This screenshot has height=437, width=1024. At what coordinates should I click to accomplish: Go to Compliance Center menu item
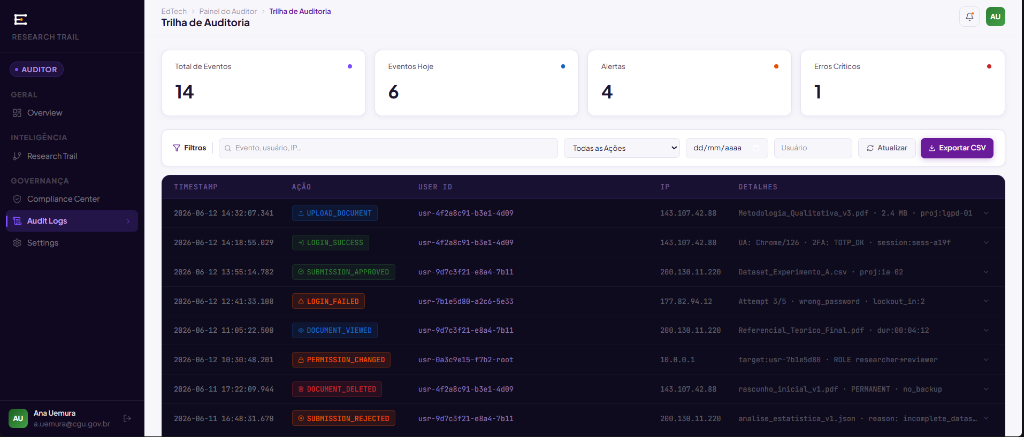(x=72, y=199)
